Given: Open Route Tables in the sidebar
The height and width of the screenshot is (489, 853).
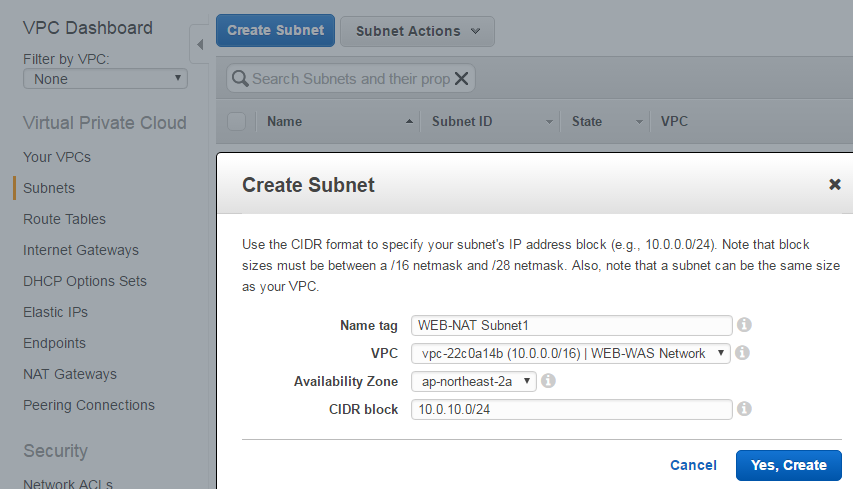Looking at the screenshot, I should [64, 219].
